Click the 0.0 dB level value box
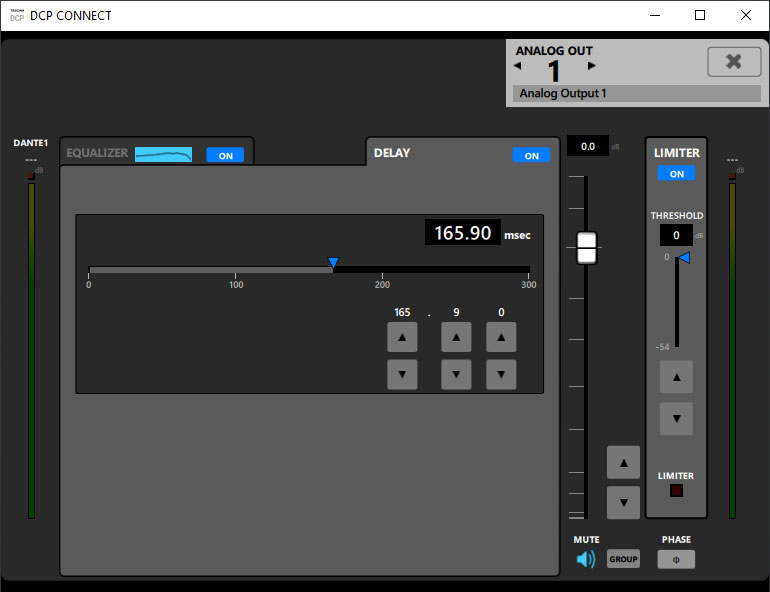 click(x=588, y=146)
